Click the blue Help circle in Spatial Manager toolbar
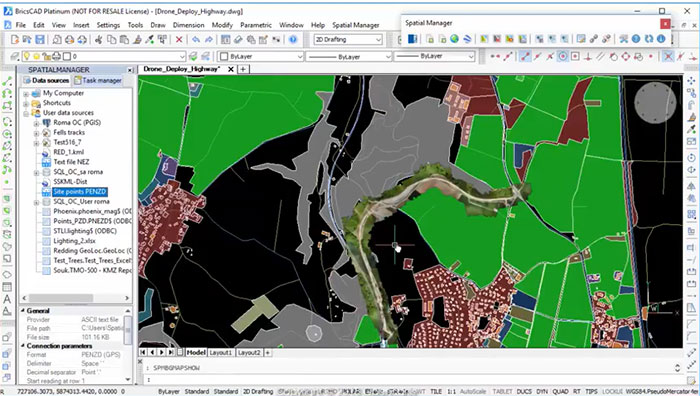Viewport: 700px width, 396px height. (x=636, y=39)
